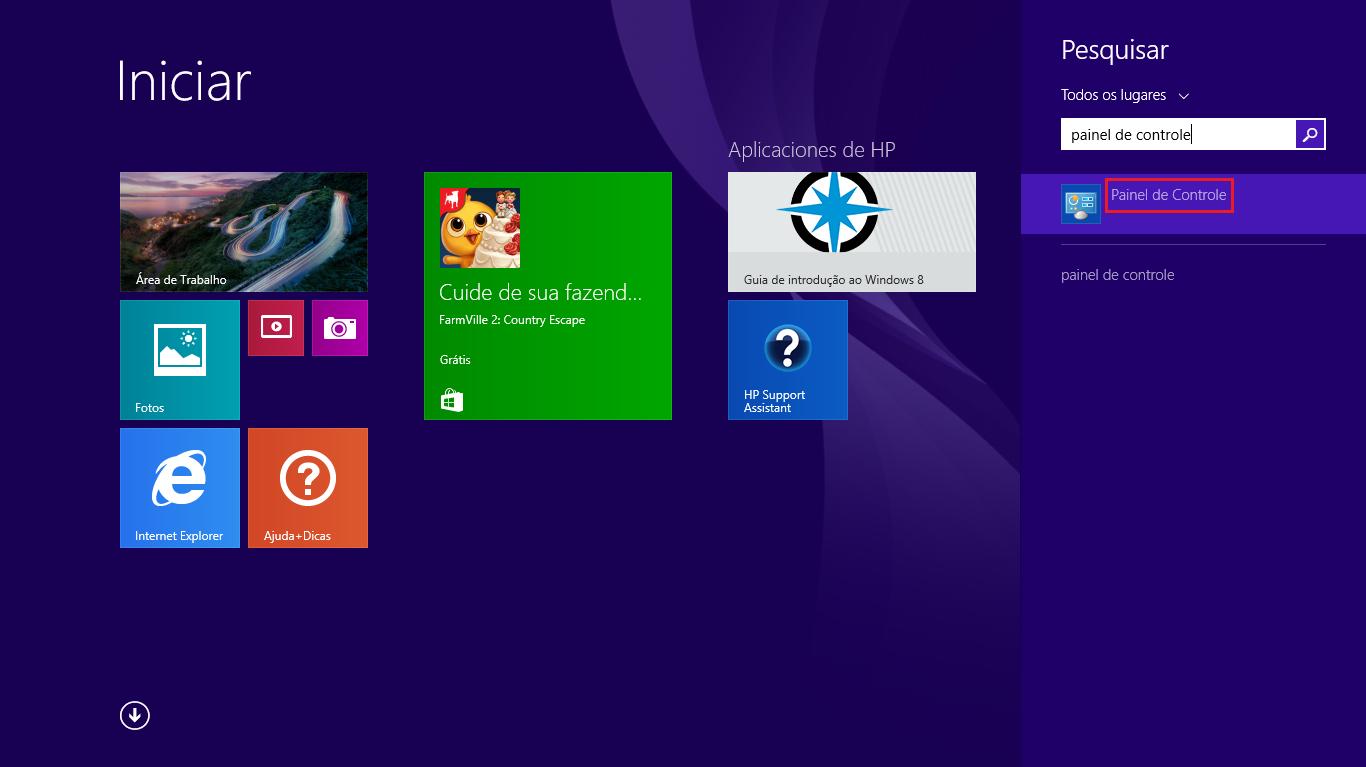1366x767 pixels.
Task: Open the Fotos app tile
Action: tap(180, 359)
